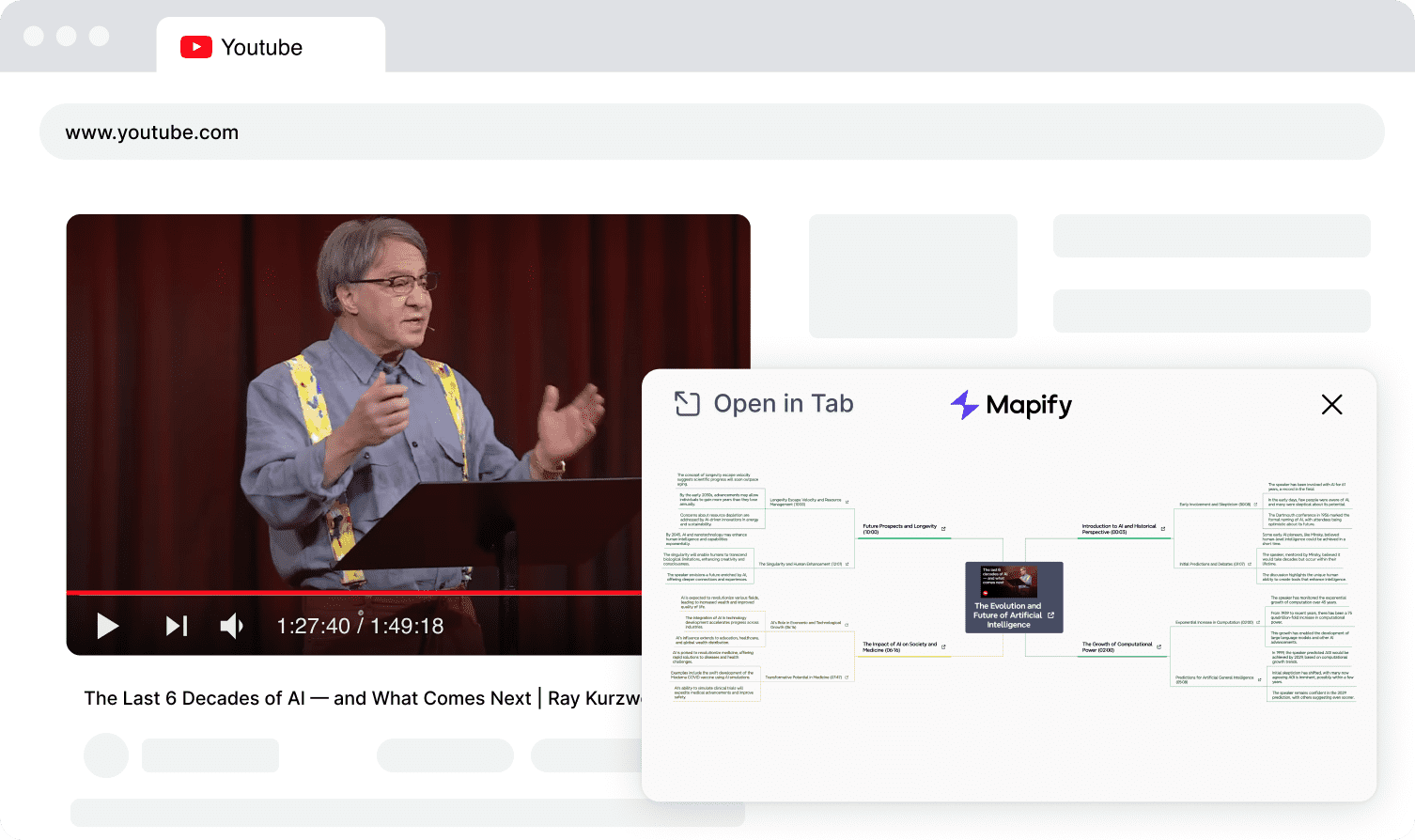This screenshot has height=840, width=1415.
Task: Click the video thumbnail in the central node
Action: [1009, 581]
